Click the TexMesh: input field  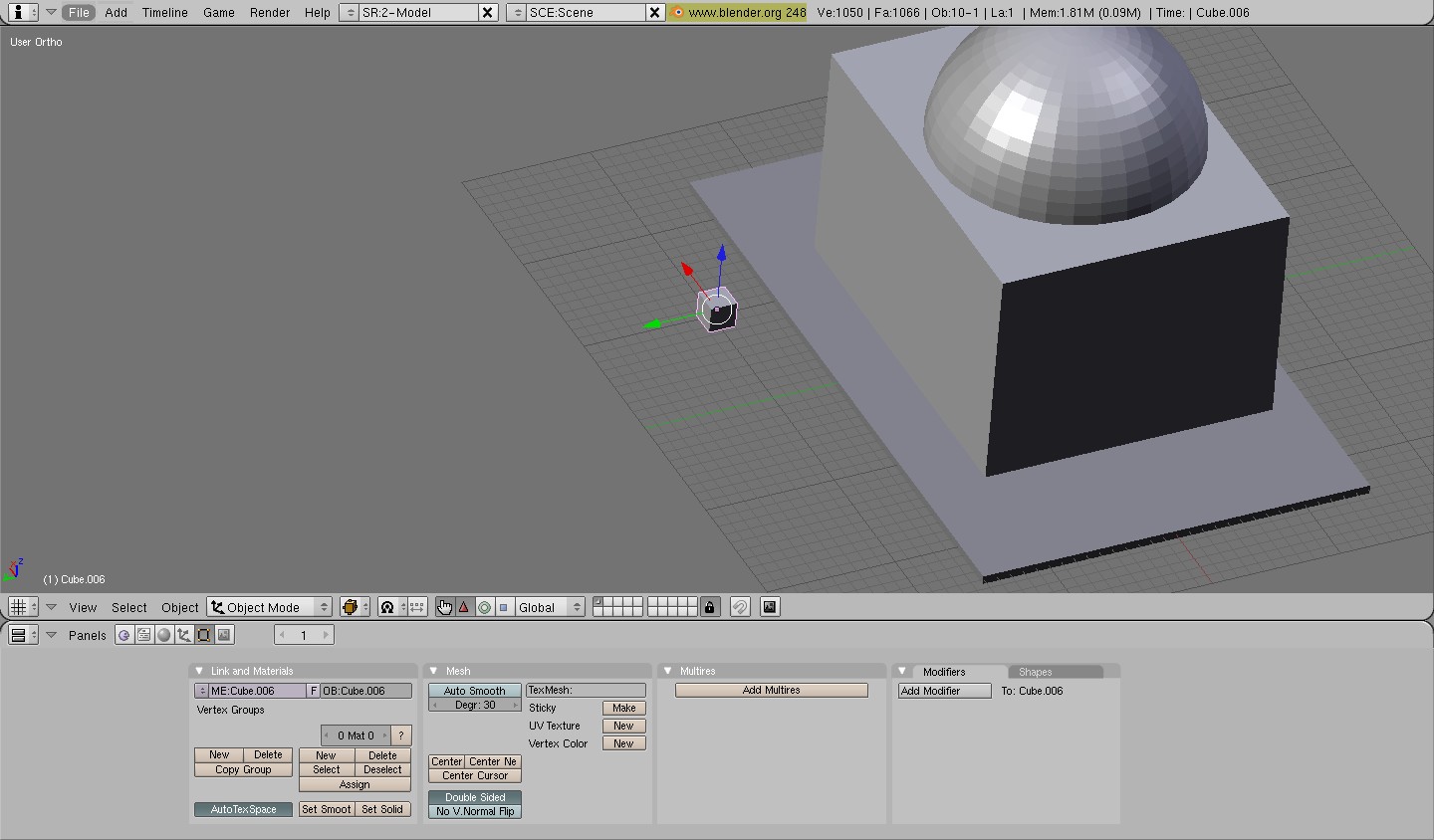click(x=586, y=690)
